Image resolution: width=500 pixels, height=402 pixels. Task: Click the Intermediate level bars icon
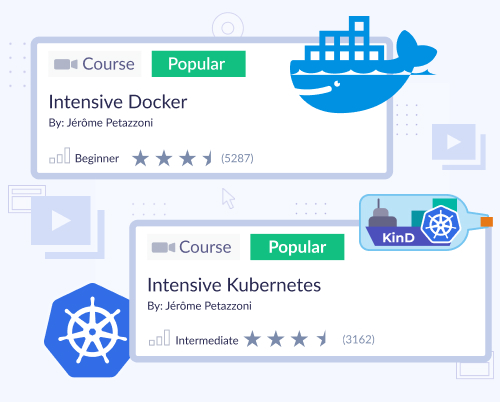click(x=159, y=338)
